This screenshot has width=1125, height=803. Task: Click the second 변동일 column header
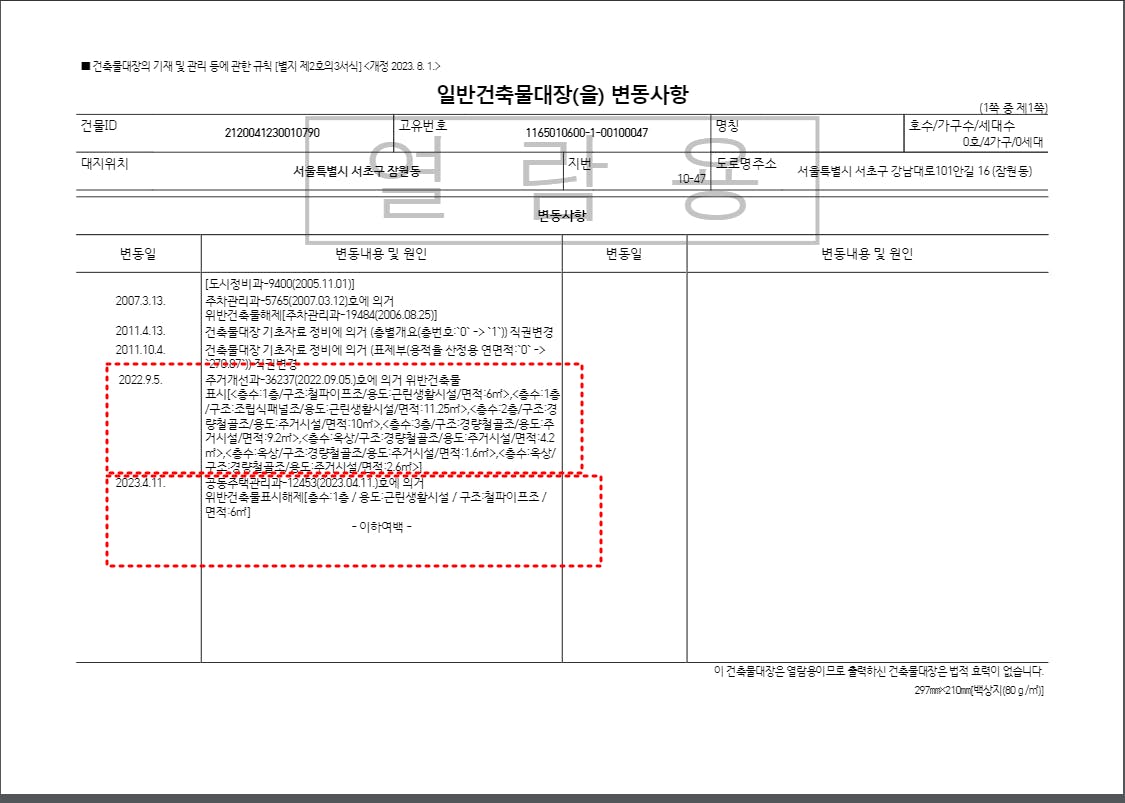pyautogui.click(x=623, y=253)
